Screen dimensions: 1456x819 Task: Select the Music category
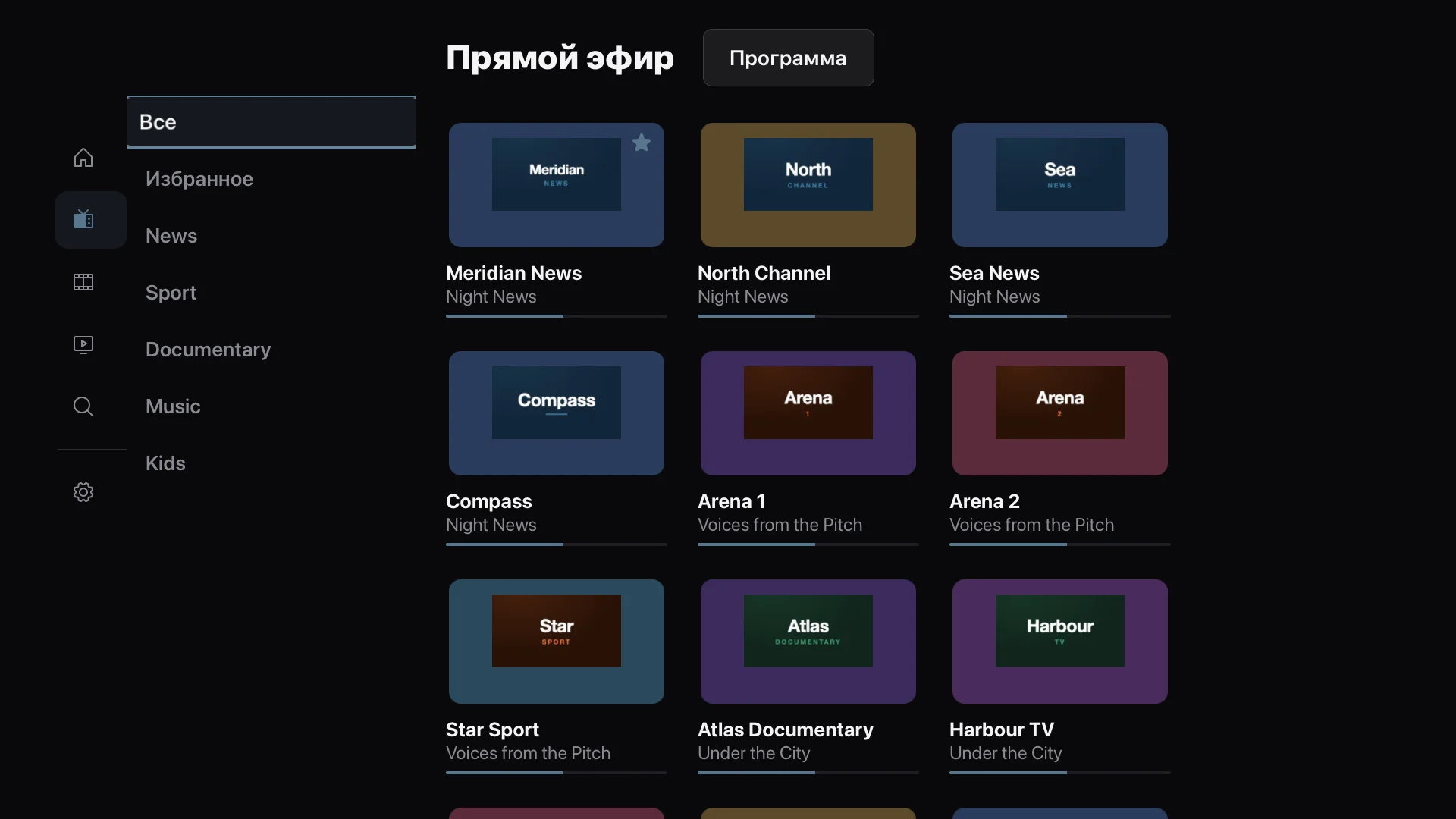click(x=173, y=406)
